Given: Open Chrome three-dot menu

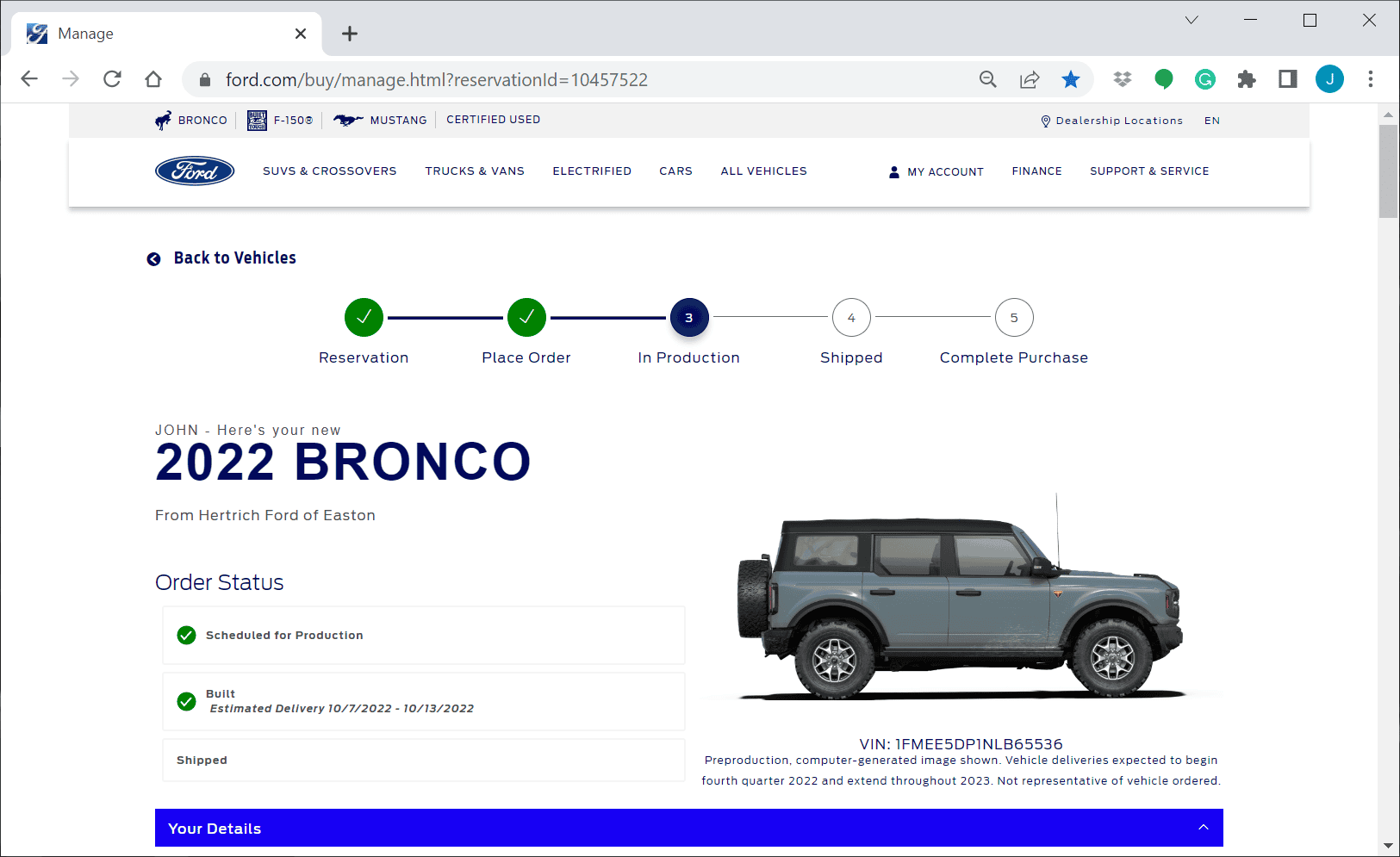Looking at the screenshot, I should coord(1371,79).
